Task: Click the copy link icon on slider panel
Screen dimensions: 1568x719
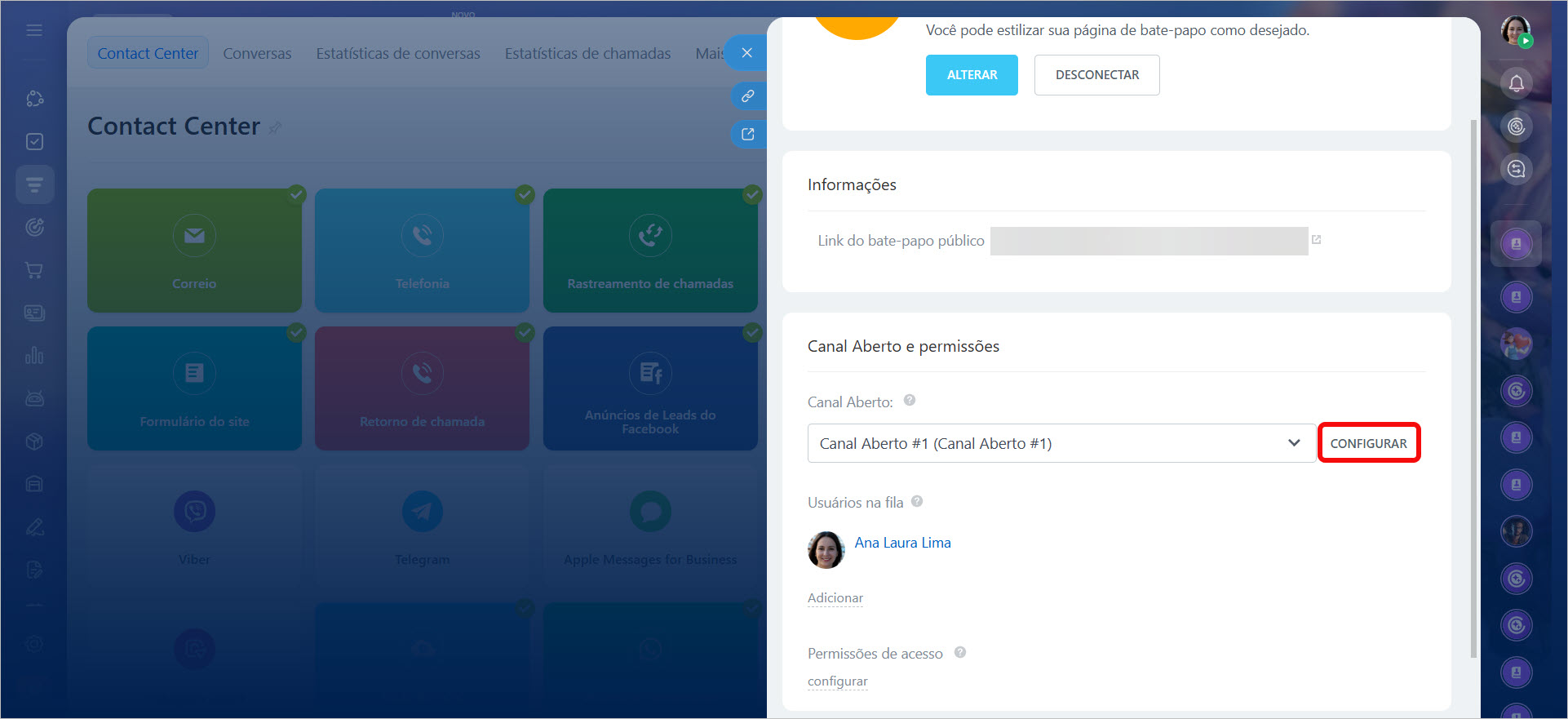Action: (x=747, y=96)
